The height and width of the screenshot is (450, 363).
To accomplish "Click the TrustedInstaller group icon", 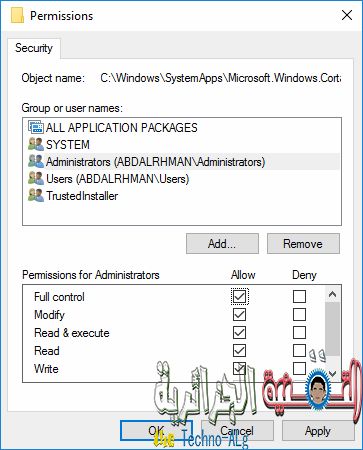I will pyautogui.click(x=36, y=195).
